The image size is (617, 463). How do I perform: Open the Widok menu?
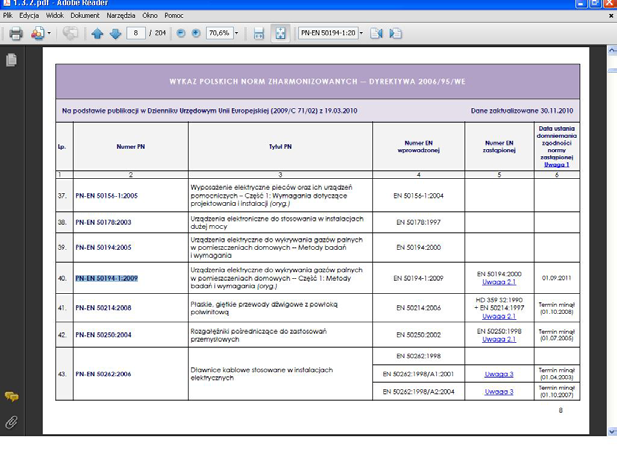55,16
